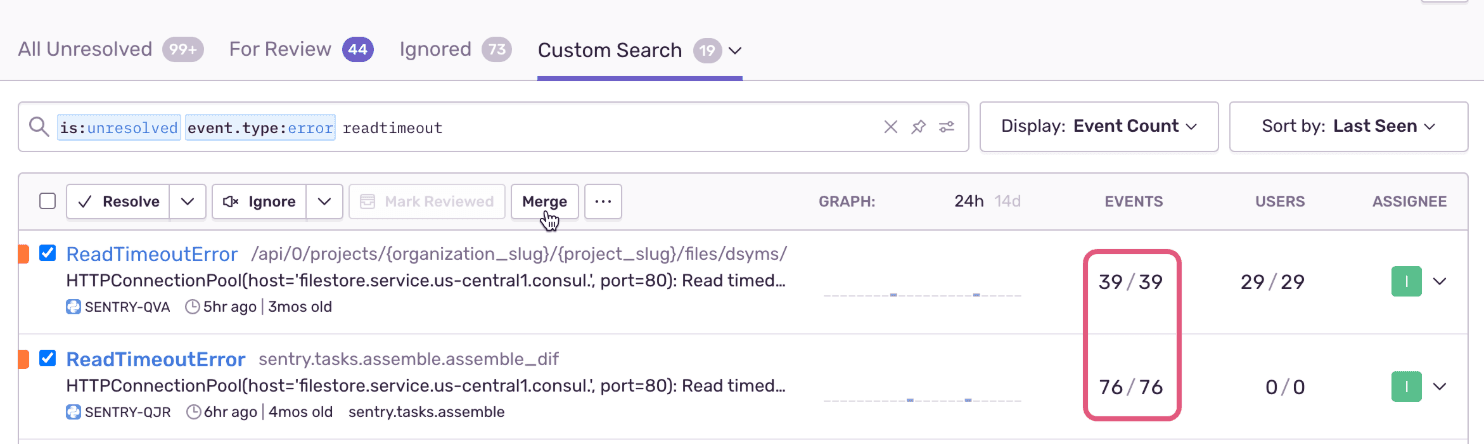
Task: Switch to the For Review tab
Action: coord(280,49)
